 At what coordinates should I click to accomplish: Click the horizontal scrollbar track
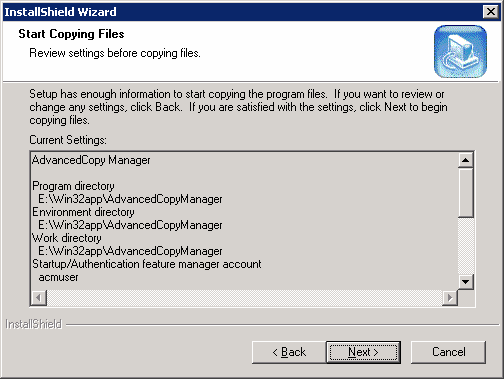[x=245, y=297]
